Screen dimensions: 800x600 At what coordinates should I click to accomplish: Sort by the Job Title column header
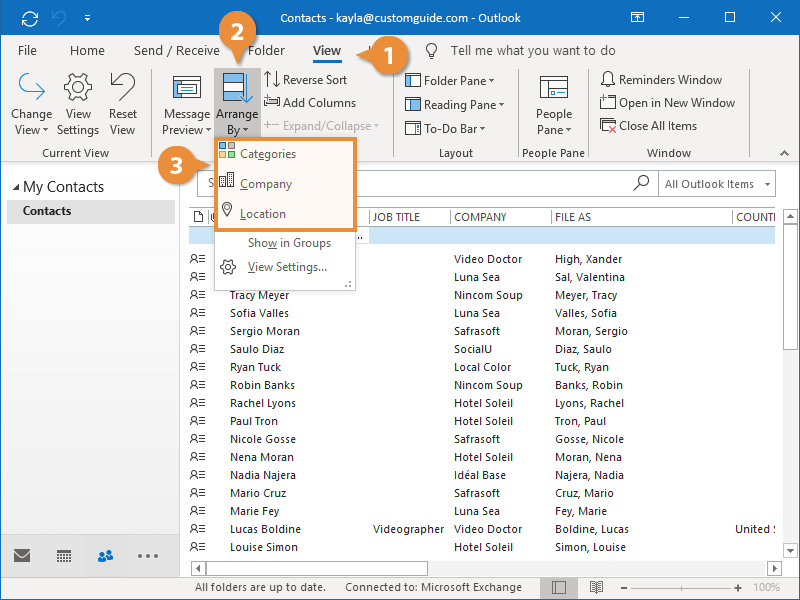(x=410, y=217)
